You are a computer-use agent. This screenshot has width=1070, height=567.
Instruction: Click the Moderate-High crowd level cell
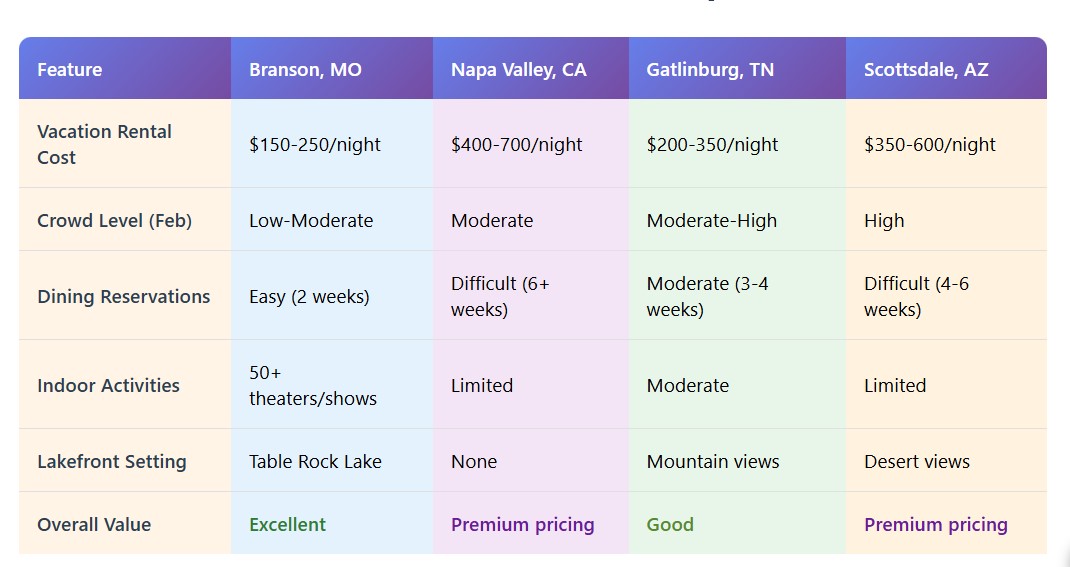tap(711, 221)
